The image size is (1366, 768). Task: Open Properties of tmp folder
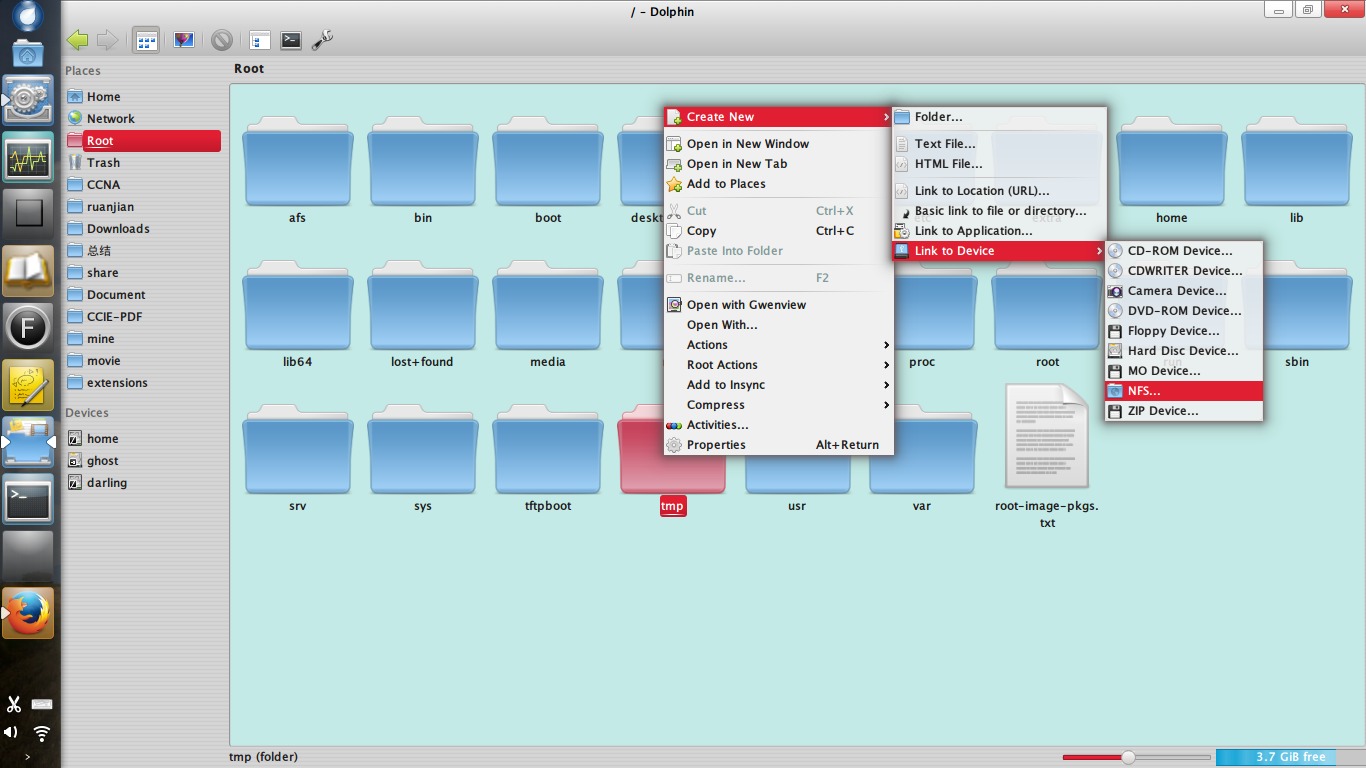click(778, 445)
